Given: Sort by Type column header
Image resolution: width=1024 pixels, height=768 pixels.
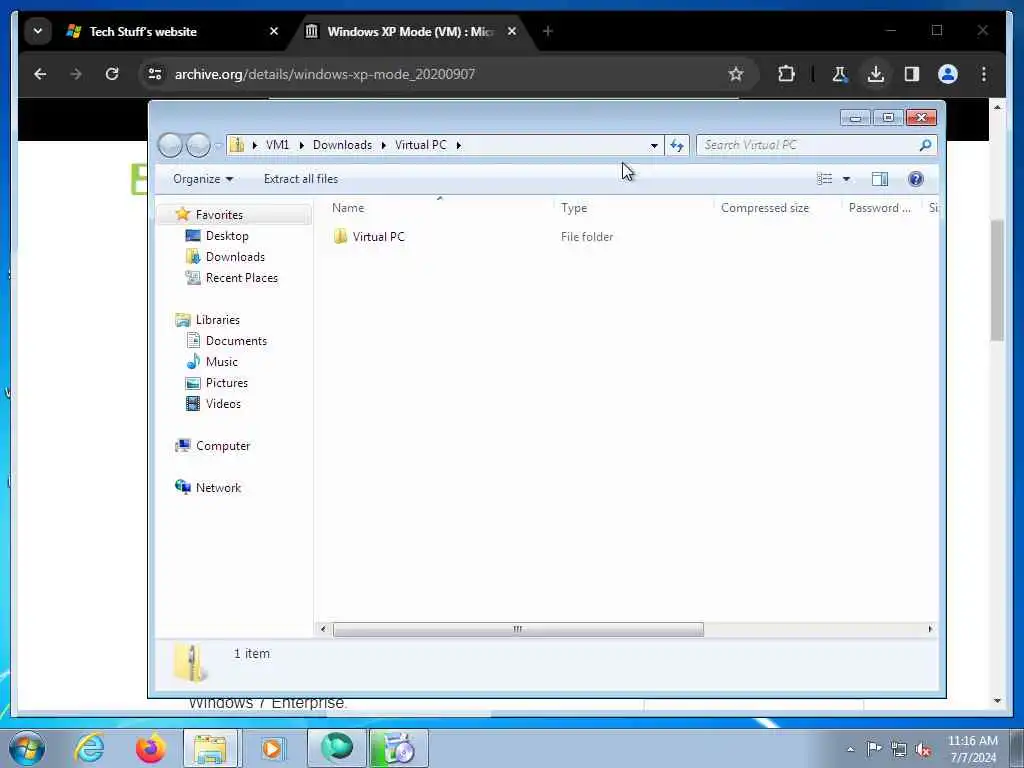Looking at the screenshot, I should (633, 208).
